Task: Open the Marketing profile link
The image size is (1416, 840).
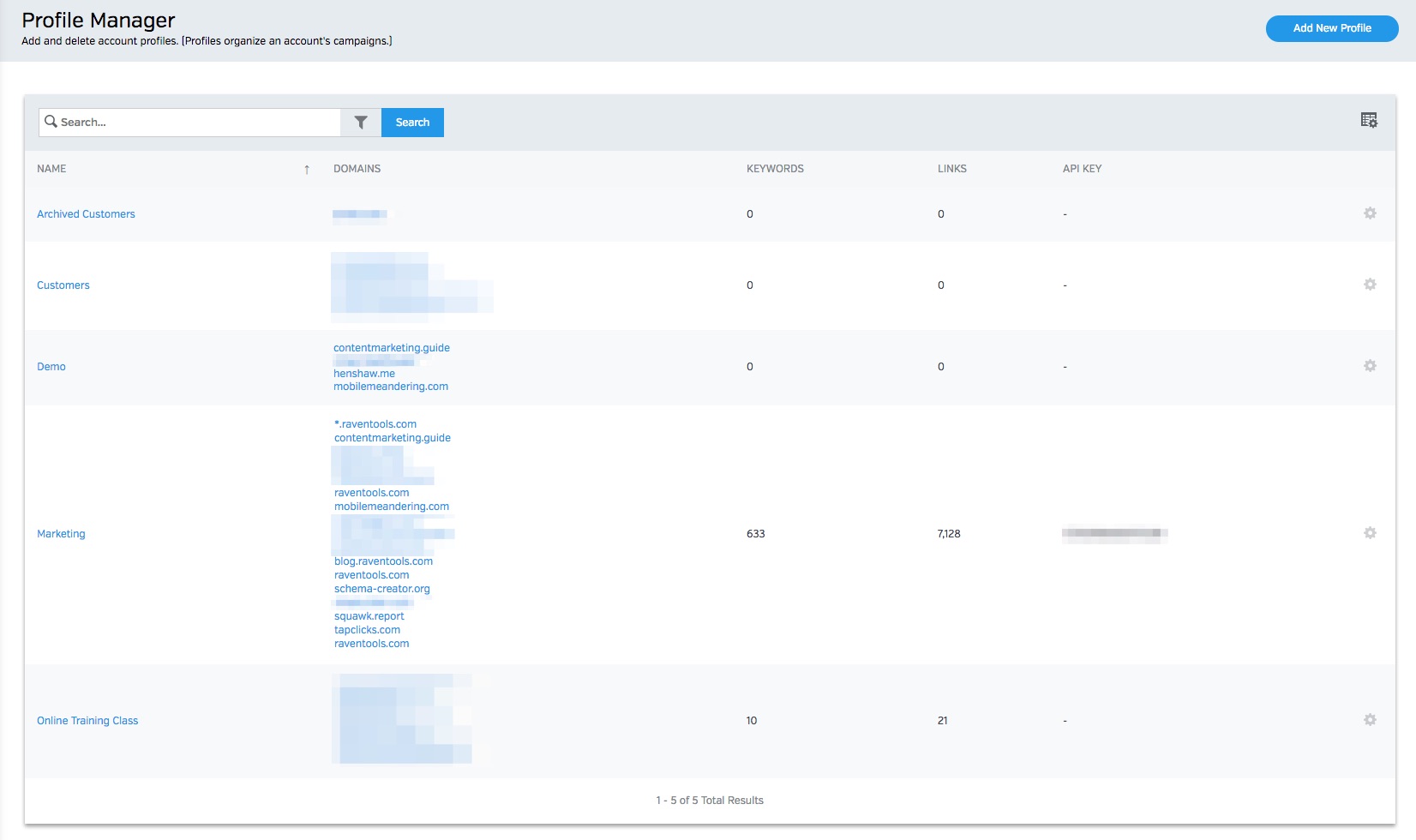Action: (x=61, y=534)
